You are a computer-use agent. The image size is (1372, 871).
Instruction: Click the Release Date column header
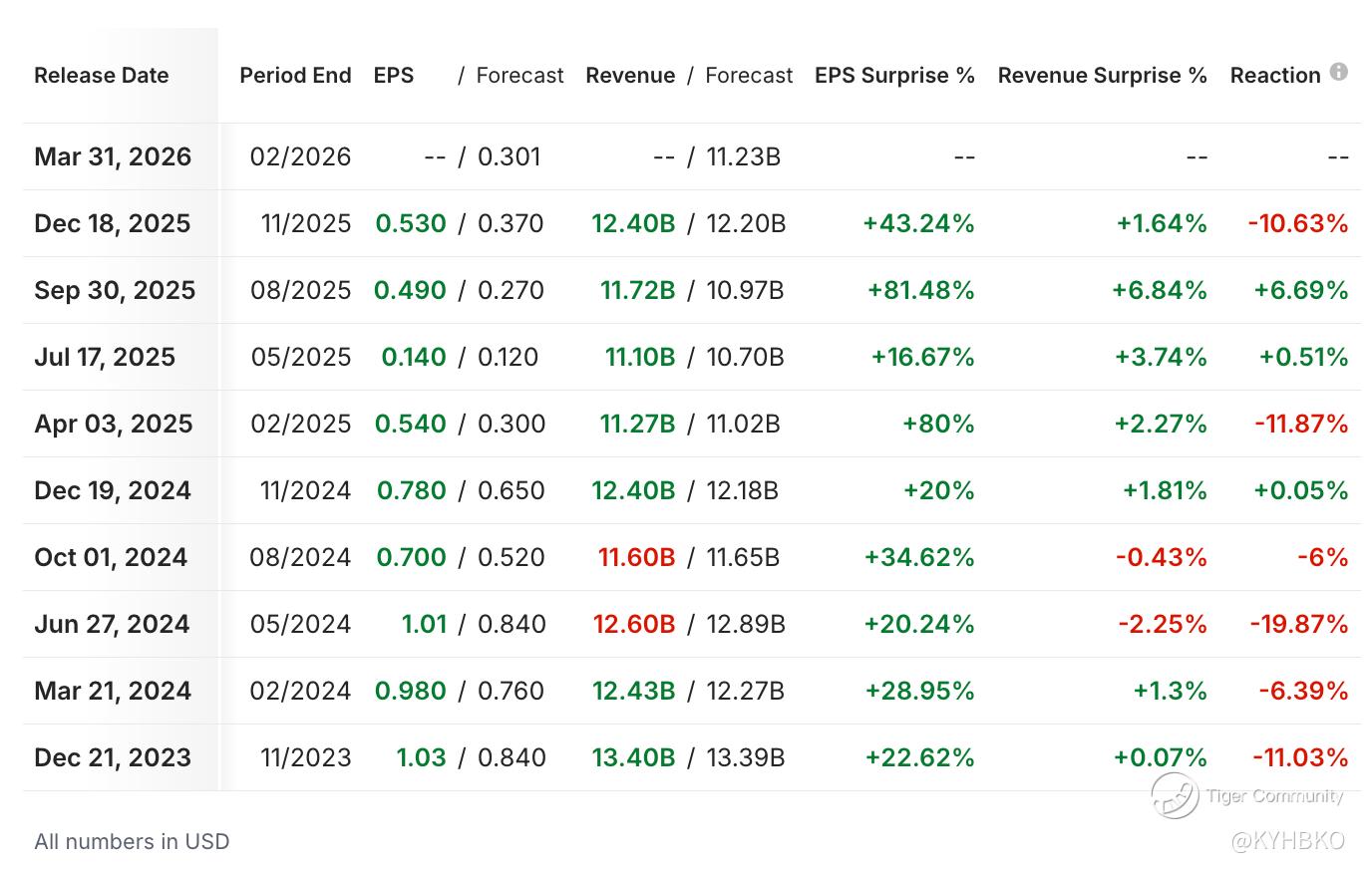click(x=101, y=76)
